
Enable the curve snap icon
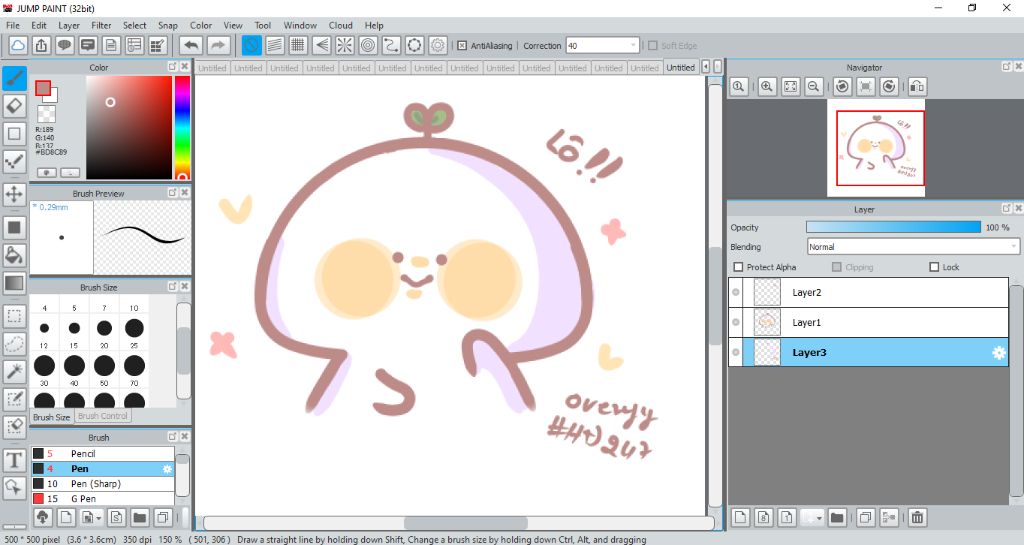pyautogui.click(x=391, y=46)
